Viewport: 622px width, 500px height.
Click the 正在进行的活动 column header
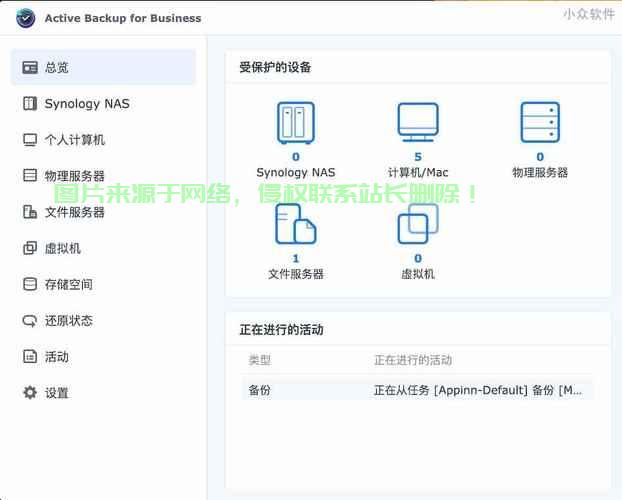pos(413,360)
